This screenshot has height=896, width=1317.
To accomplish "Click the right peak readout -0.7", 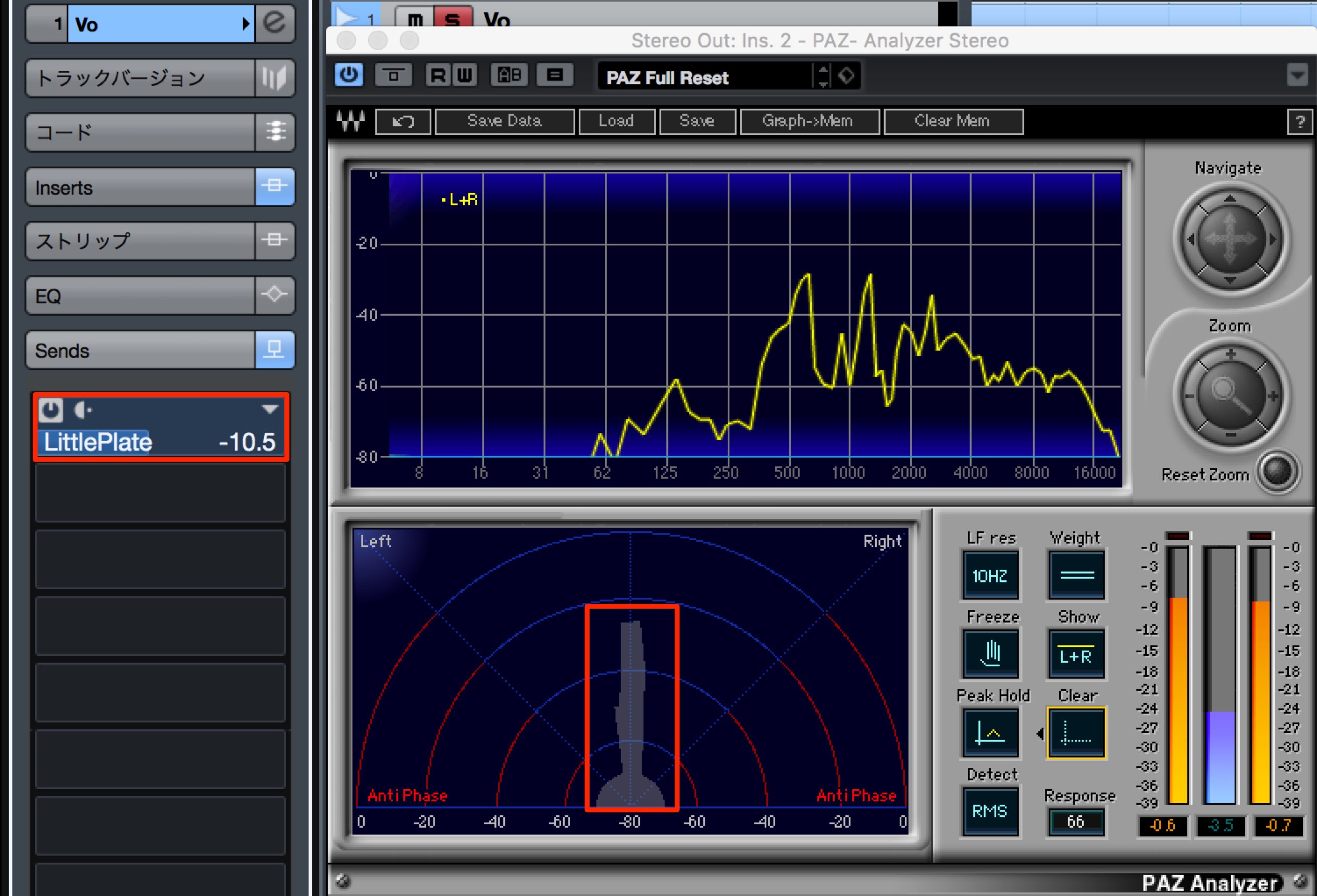I will (1278, 826).
